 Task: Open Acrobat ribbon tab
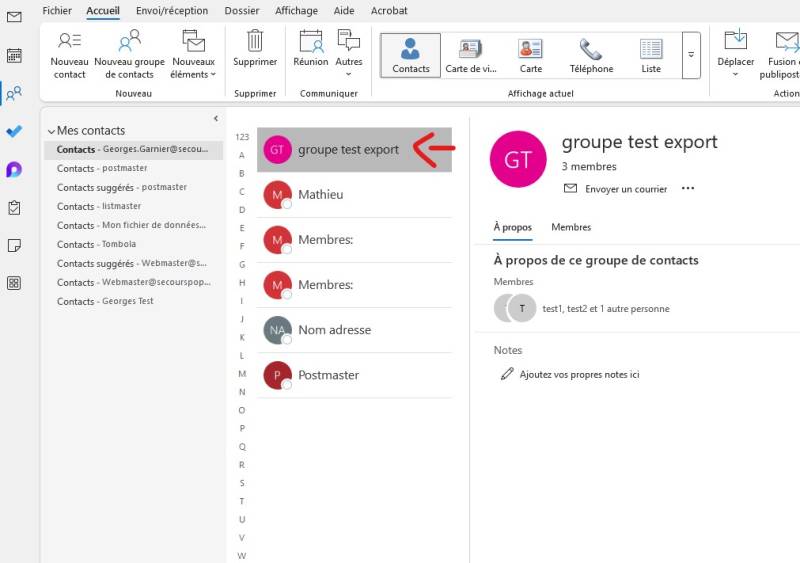pyautogui.click(x=389, y=11)
